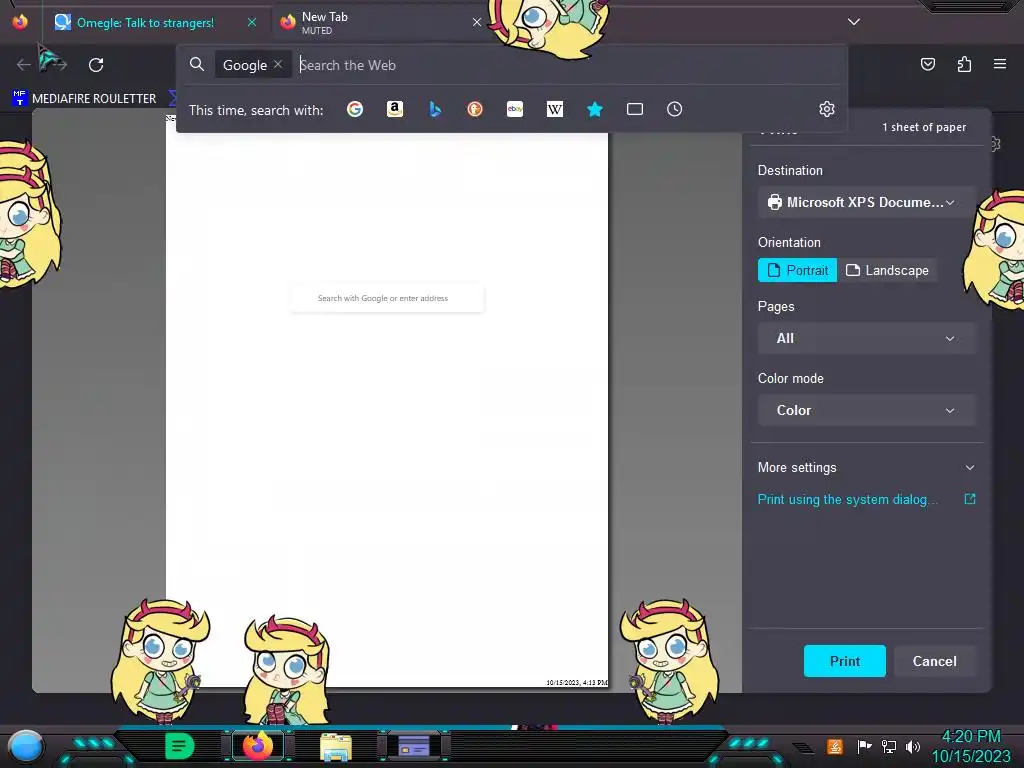Remove the Google search engine chip
This screenshot has height=768, width=1024.
point(278,64)
